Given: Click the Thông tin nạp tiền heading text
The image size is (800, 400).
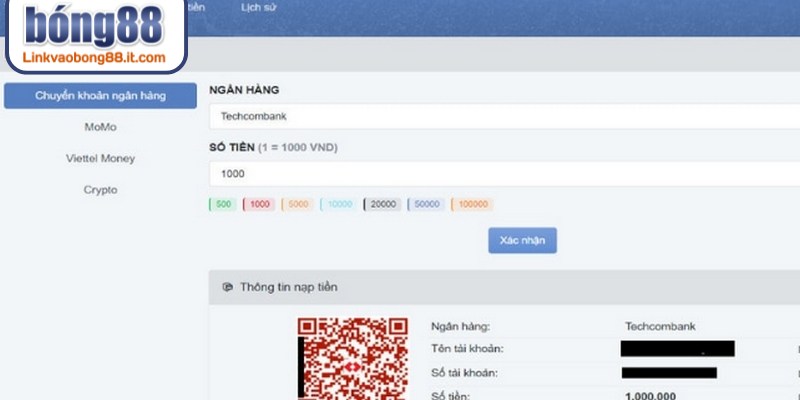Looking at the screenshot, I should point(289,287).
